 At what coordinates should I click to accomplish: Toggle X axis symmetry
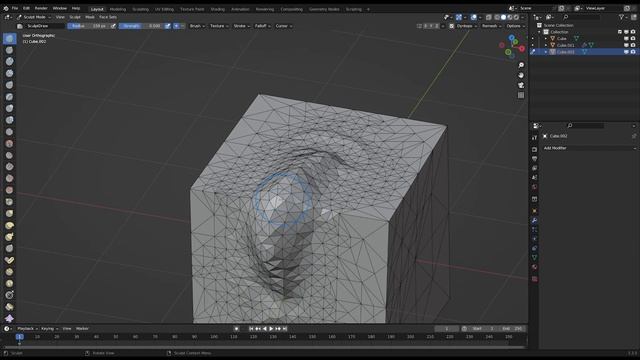426,26
